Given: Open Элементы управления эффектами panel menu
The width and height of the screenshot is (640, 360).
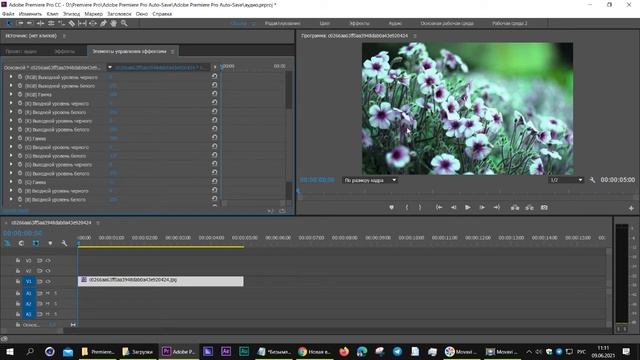Looking at the screenshot, I should pyautogui.click(x=173, y=51).
